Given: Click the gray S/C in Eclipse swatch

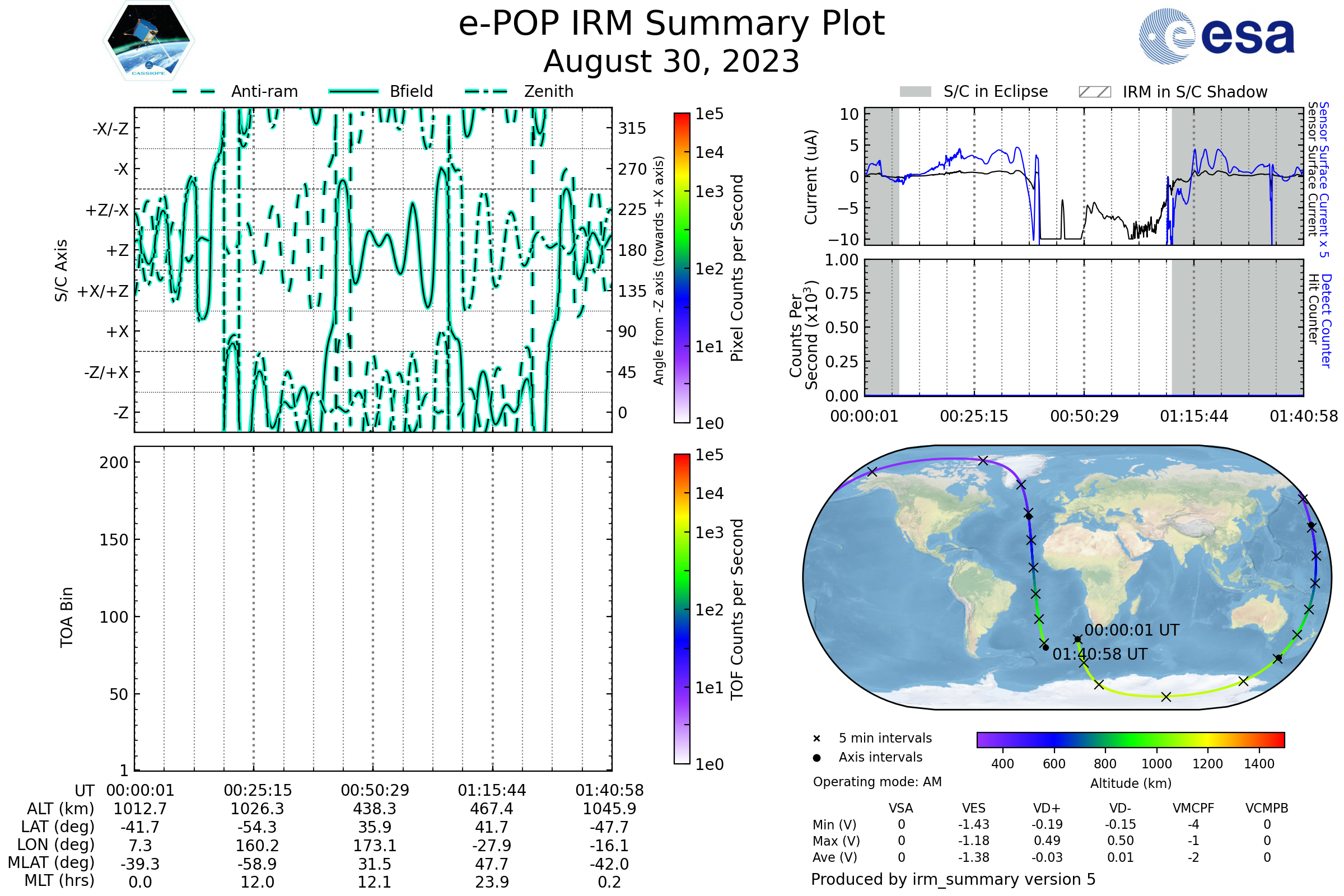Looking at the screenshot, I should pyautogui.click(x=915, y=92).
